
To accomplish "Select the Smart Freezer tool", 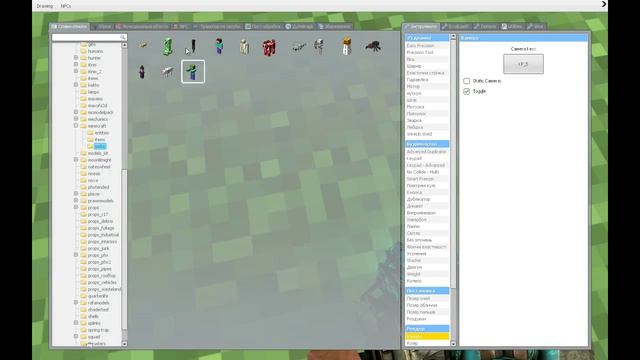I will coord(427,179).
